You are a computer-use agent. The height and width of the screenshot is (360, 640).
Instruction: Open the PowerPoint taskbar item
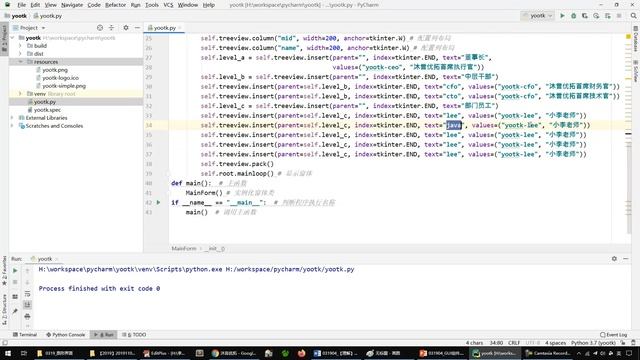coord(442,353)
